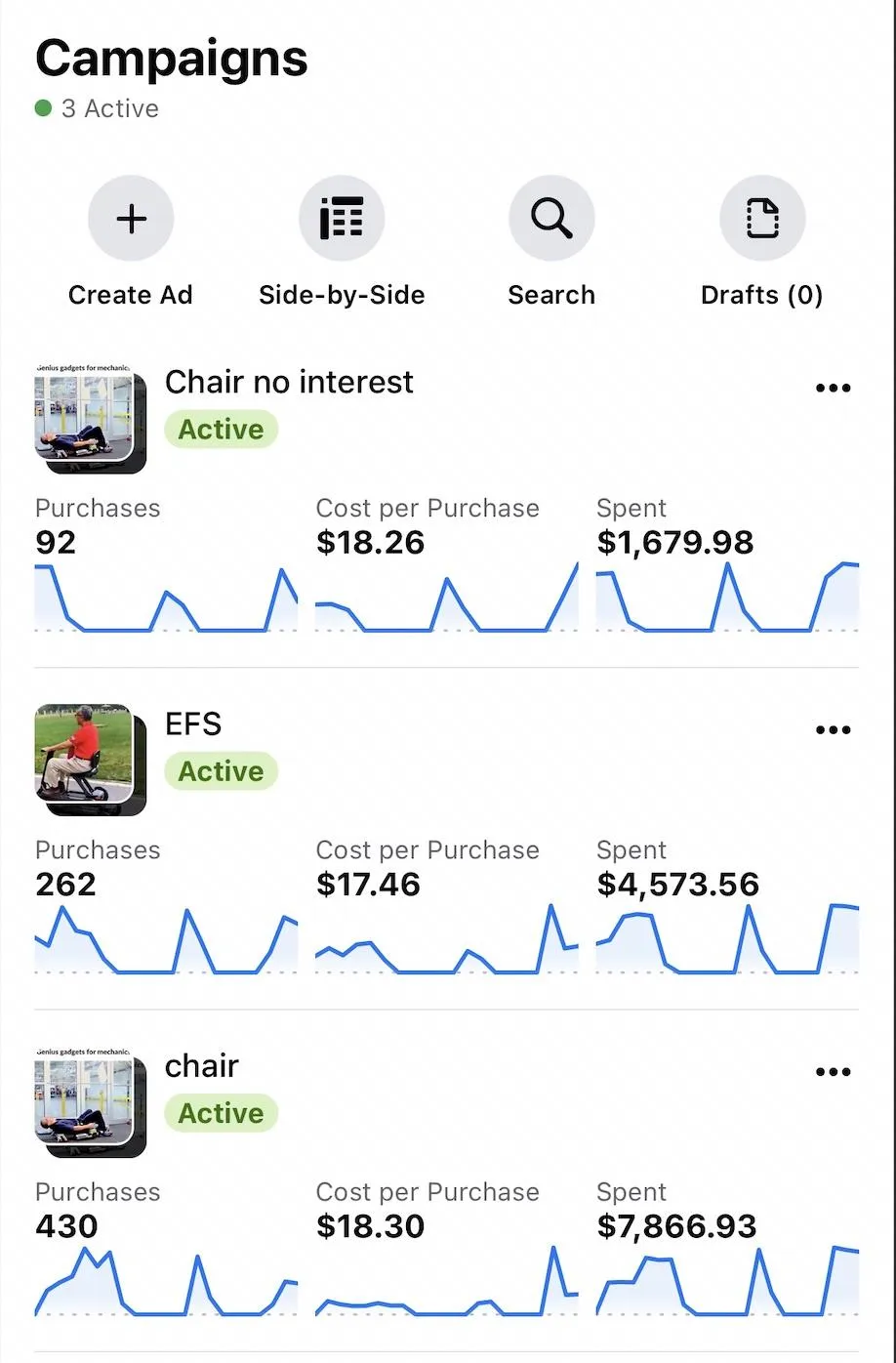Select the chair campaign title
Image resolution: width=896 pixels, height=1363 pixels.
(202, 1066)
